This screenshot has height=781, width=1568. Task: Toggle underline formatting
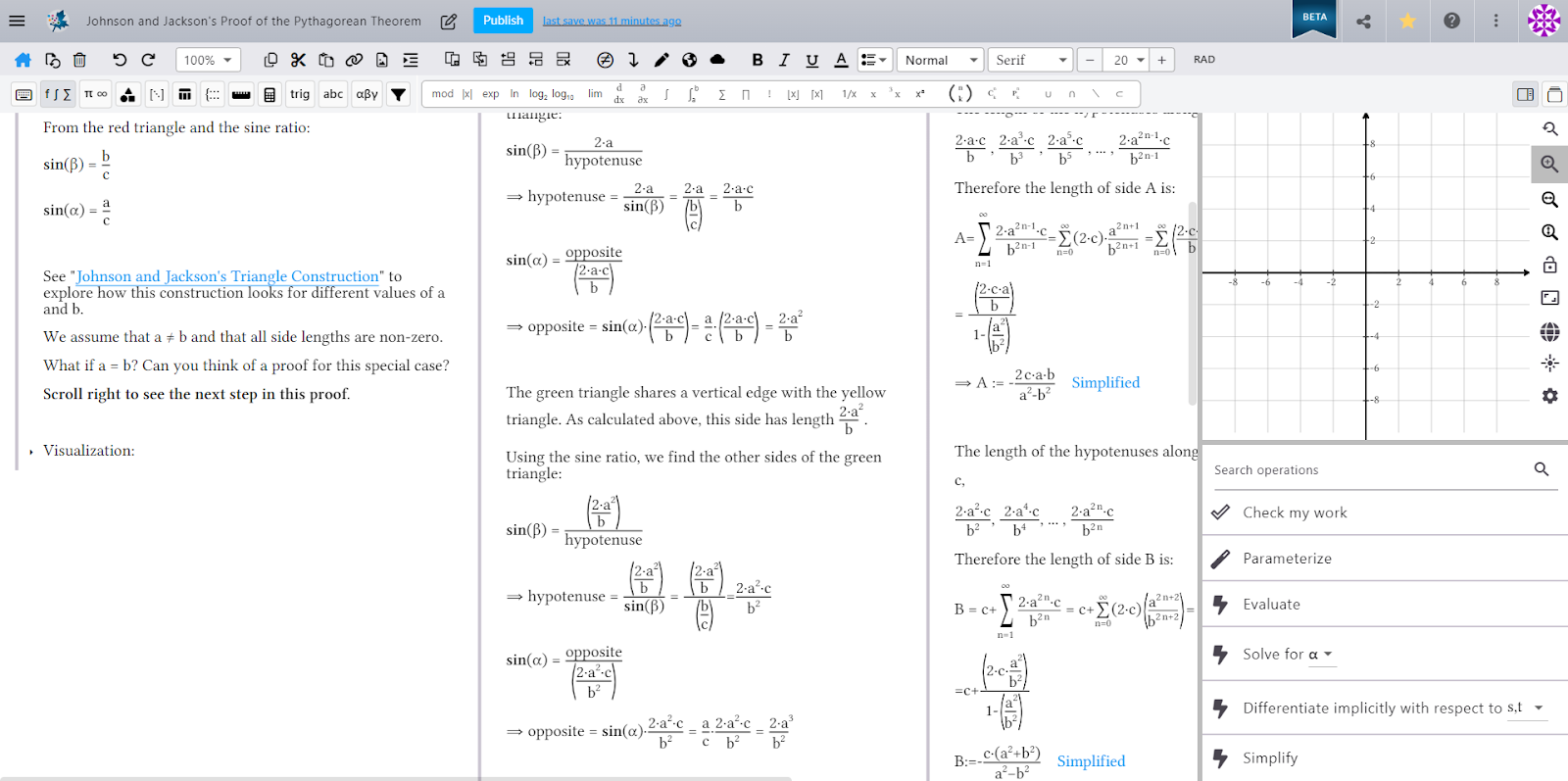(811, 60)
